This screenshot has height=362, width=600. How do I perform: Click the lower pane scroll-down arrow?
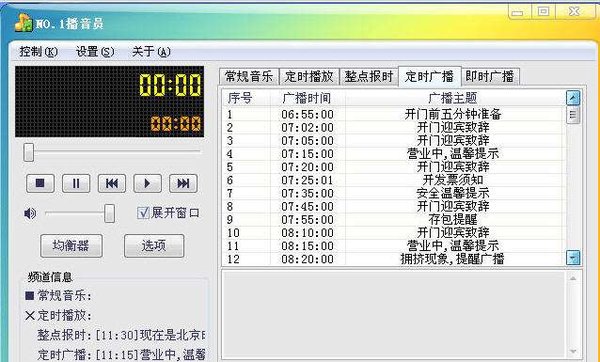pos(573,351)
